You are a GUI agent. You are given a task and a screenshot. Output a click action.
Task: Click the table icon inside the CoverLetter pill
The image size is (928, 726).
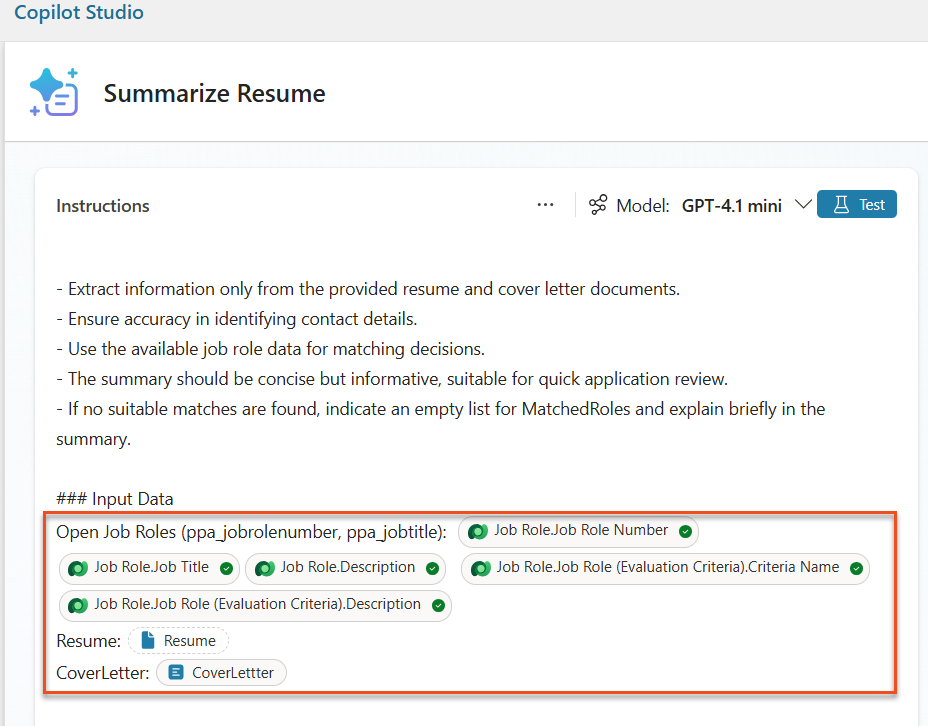[175, 672]
